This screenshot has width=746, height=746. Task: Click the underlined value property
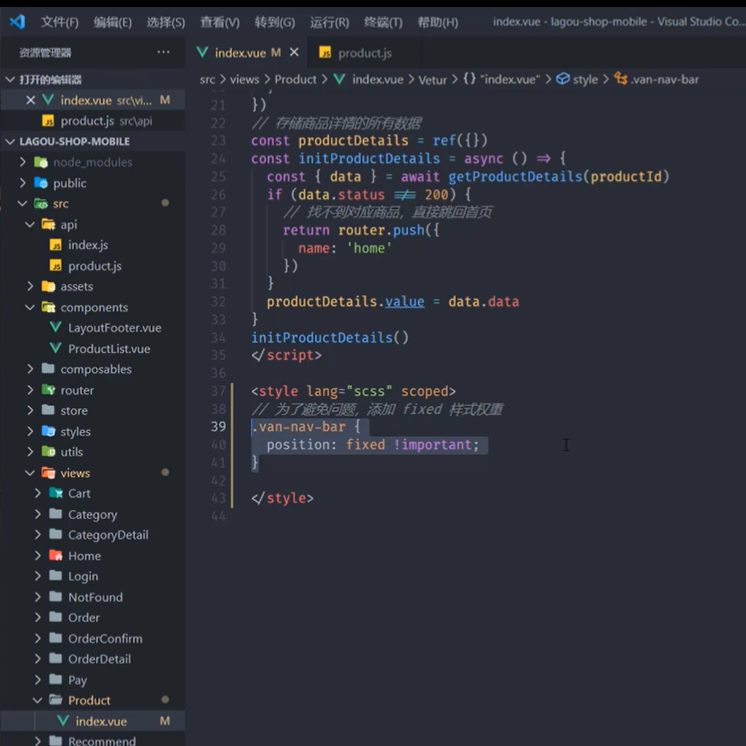tap(404, 302)
